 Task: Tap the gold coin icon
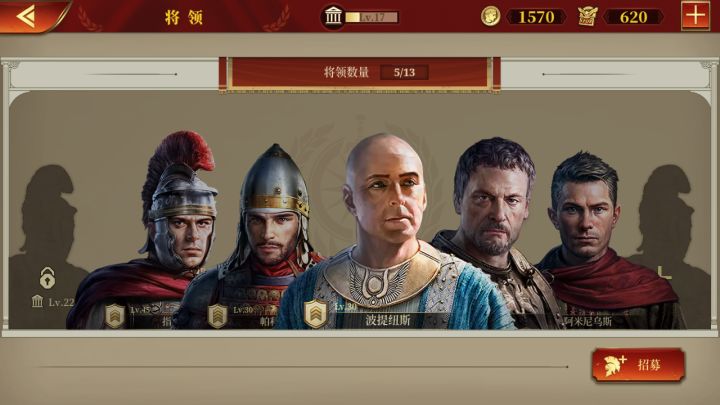tap(490, 17)
